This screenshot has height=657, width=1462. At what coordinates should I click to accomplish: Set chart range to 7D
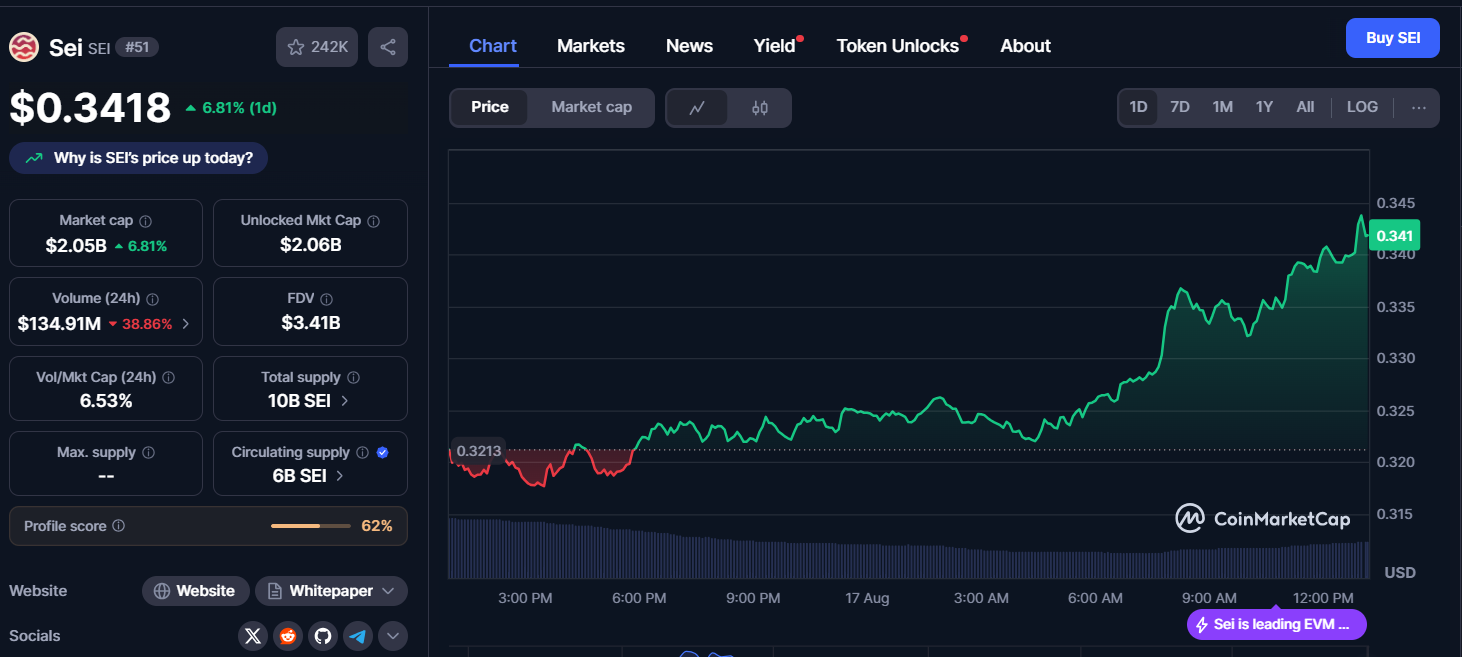click(1180, 108)
